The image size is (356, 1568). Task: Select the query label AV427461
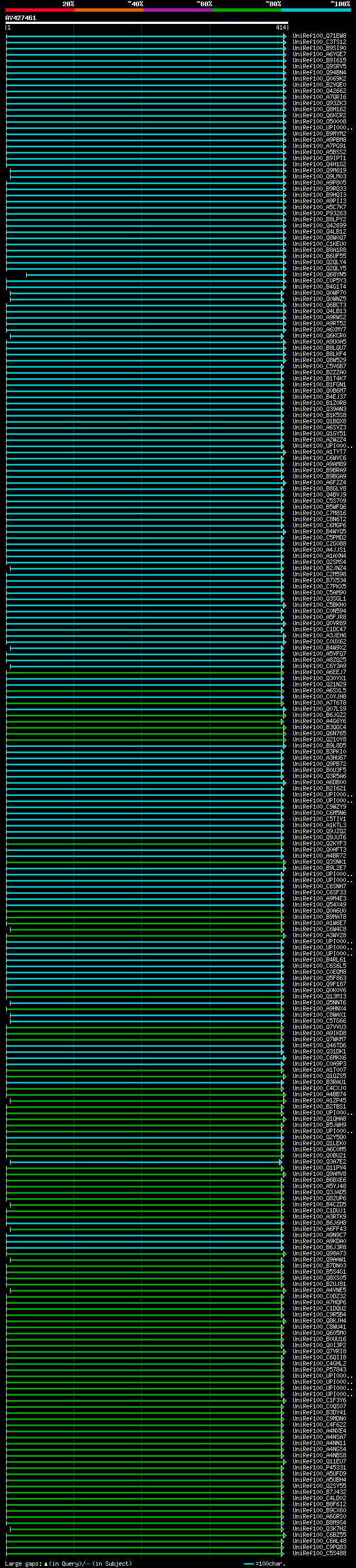[x=21, y=18]
